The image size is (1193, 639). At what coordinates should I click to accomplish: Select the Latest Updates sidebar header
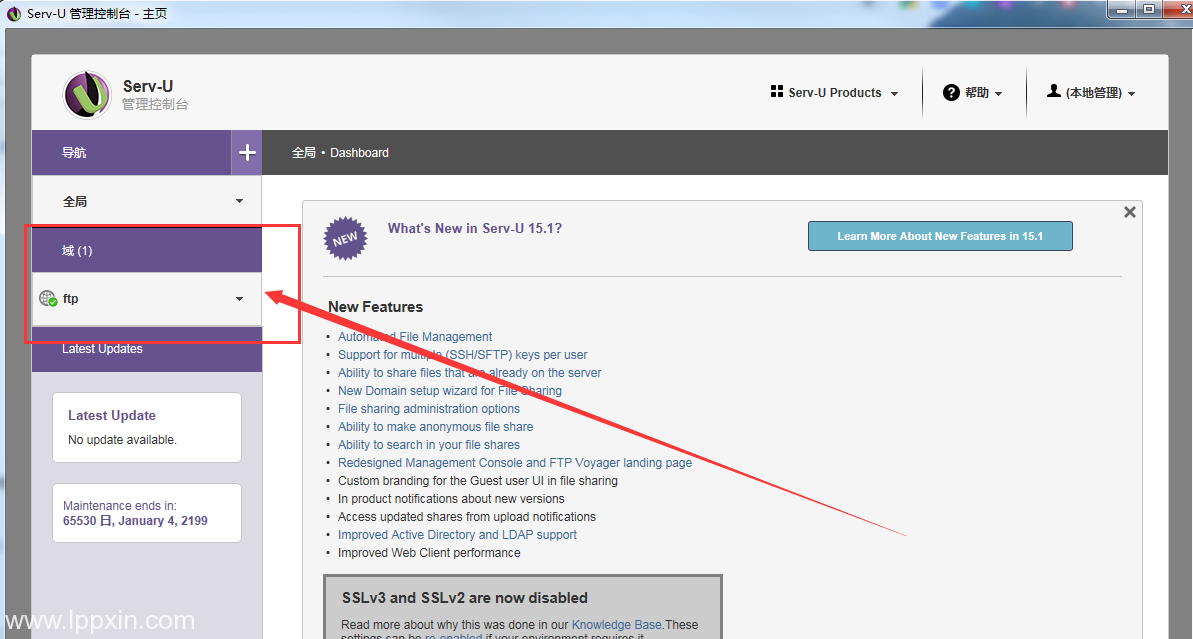102,349
